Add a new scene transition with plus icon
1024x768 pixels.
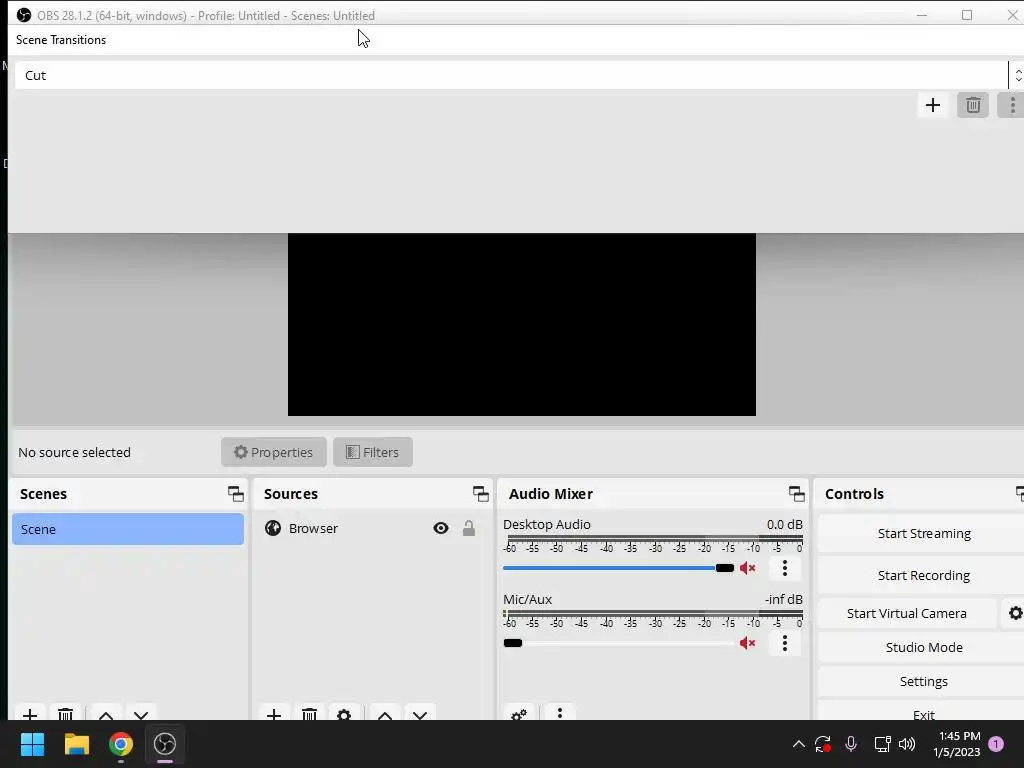[933, 105]
